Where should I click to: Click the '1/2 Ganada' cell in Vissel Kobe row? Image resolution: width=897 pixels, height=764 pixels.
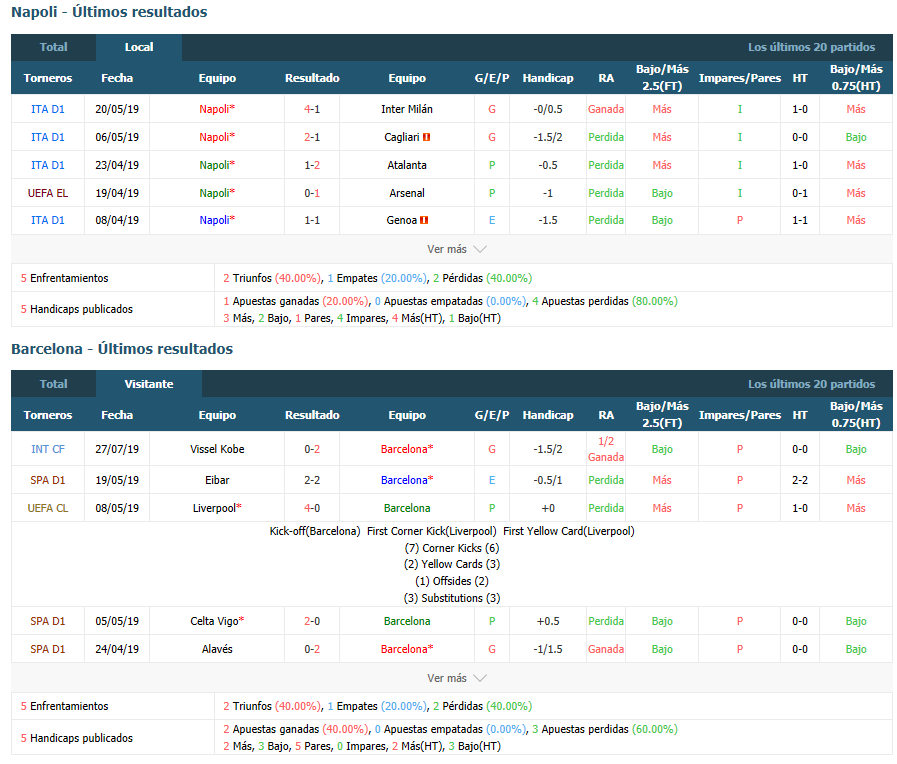tap(606, 449)
